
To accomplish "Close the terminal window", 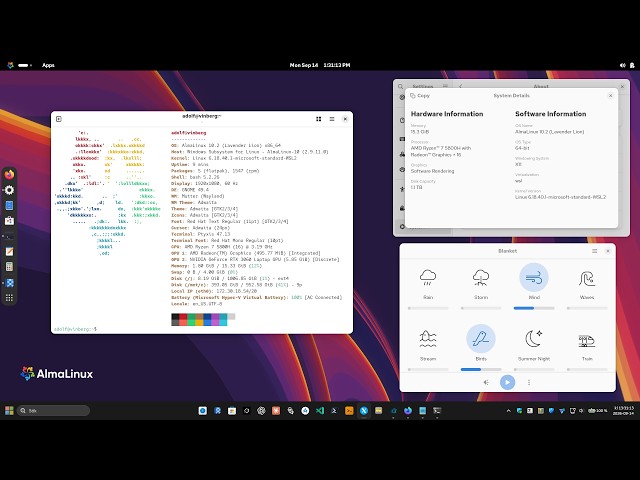I will tap(345, 119).
